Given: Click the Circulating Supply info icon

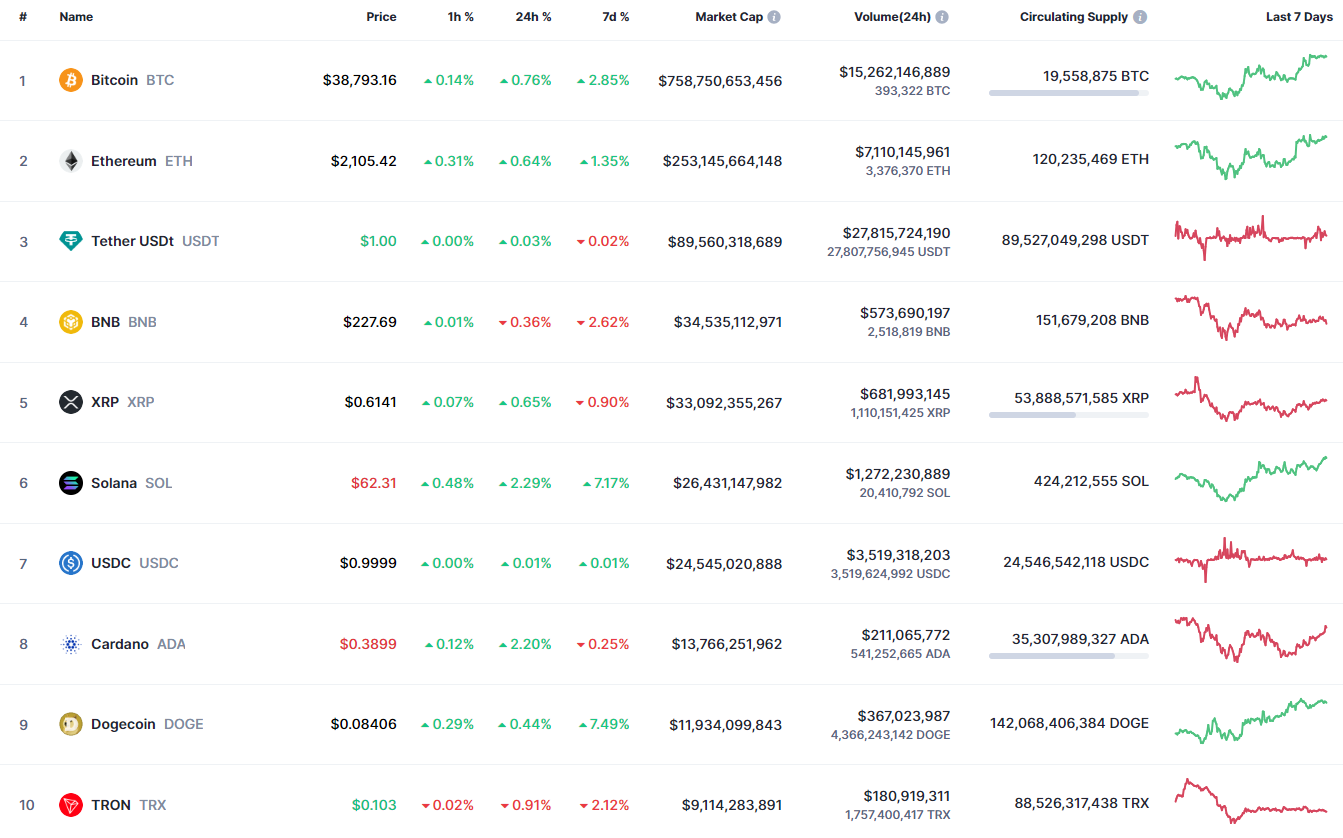Looking at the screenshot, I should coord(1140,17).
